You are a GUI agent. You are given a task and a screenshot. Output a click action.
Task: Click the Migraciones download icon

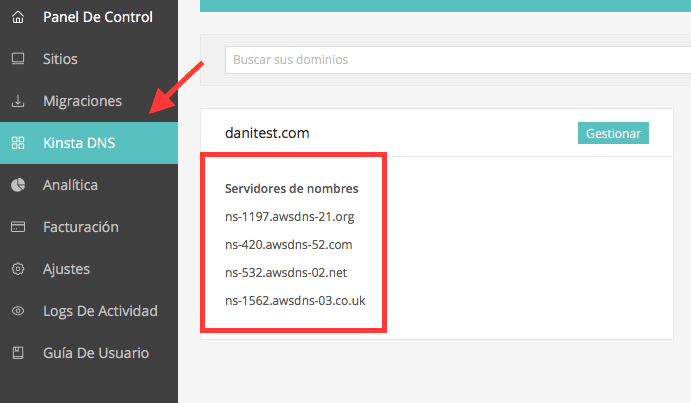(x=18, y=101)
